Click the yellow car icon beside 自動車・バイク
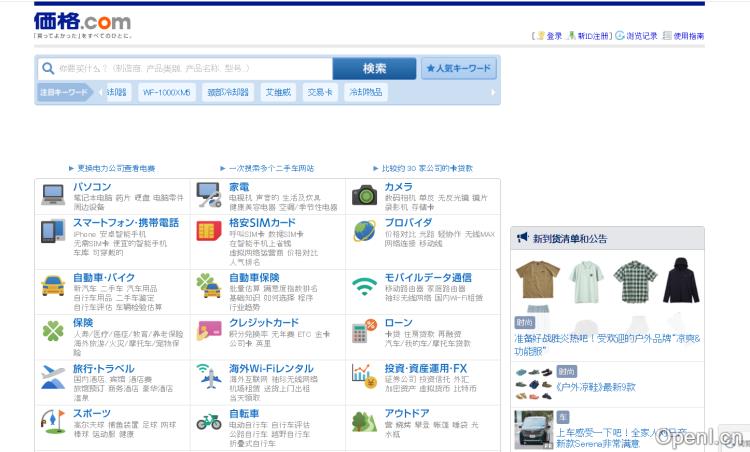 (x=53, y=286)
